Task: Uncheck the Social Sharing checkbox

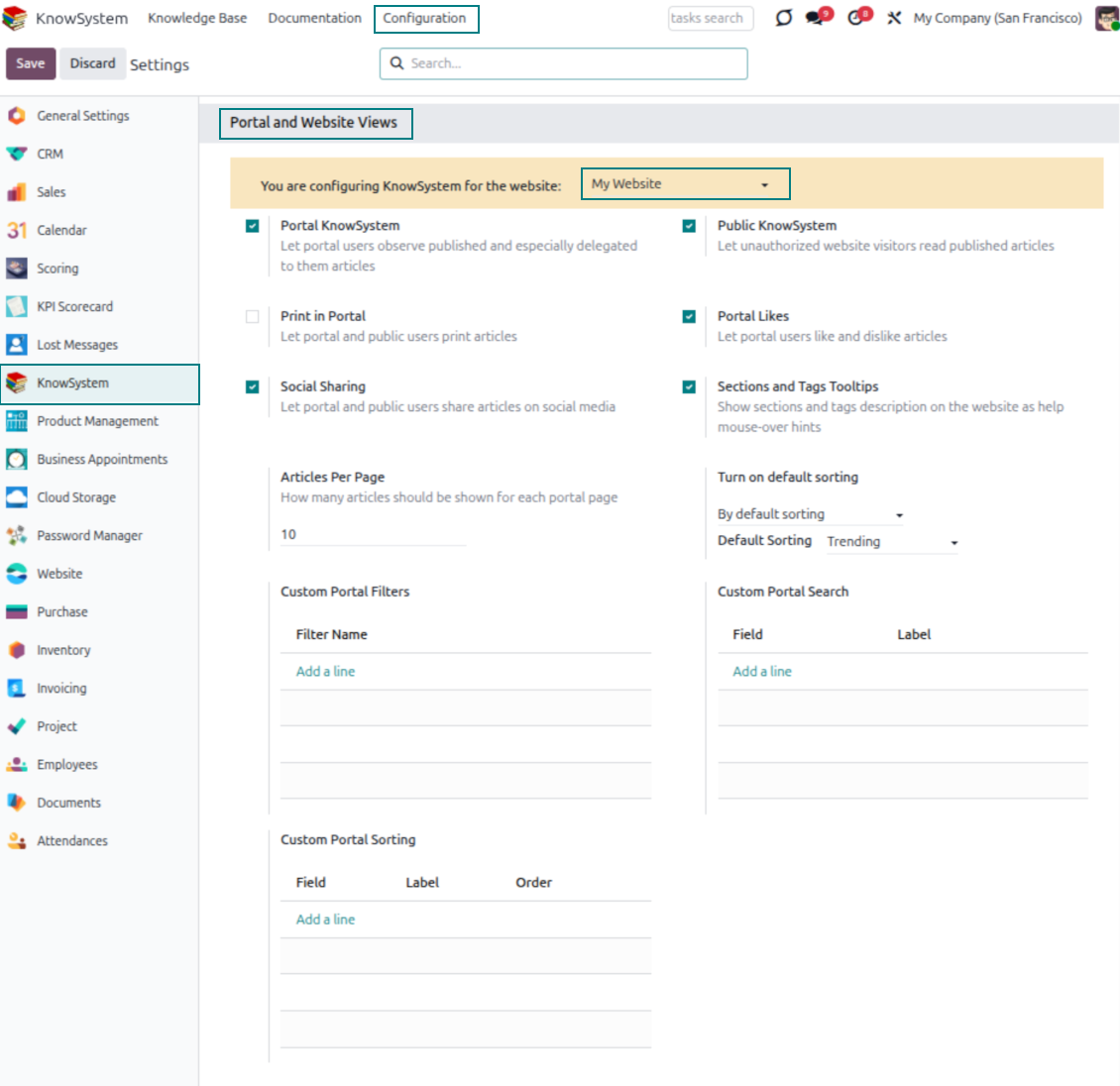Action: 253,387
